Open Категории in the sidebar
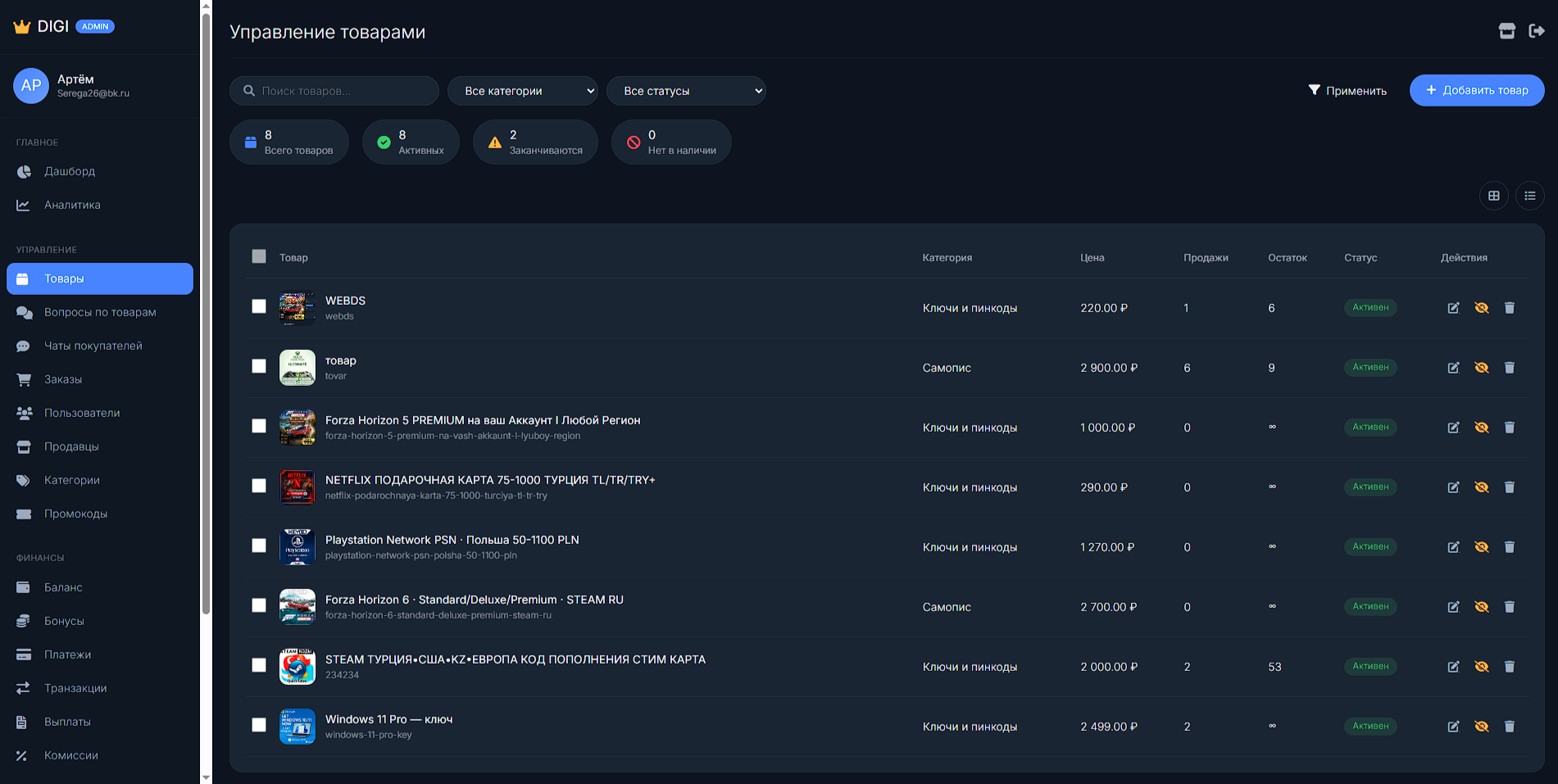The height and width of the screenshot is (784, 1558). pyautogui.click(x=100, y=480)
